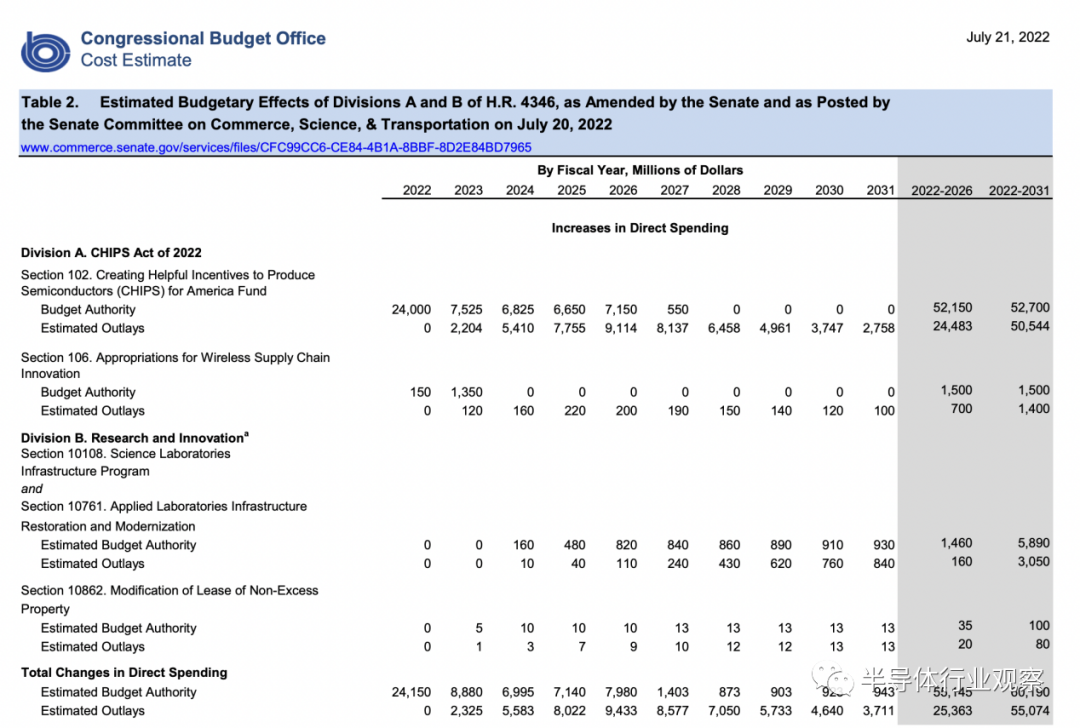Click the July 21, 2022 date
Viewport: 1080px width, 728px height.
tap(1008, 37)
